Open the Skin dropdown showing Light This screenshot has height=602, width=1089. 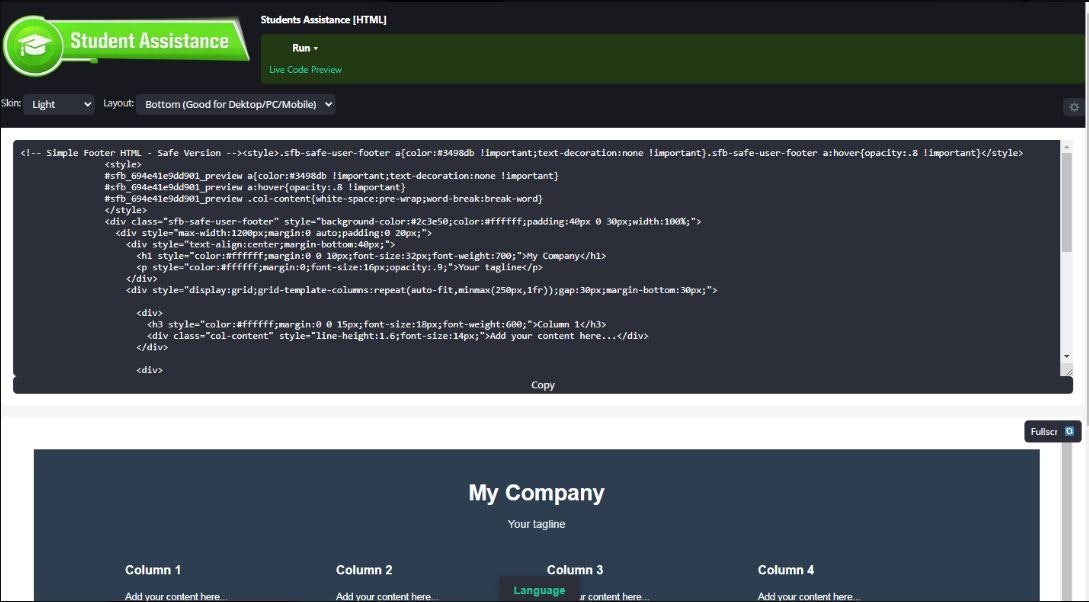tap(57, 104)
